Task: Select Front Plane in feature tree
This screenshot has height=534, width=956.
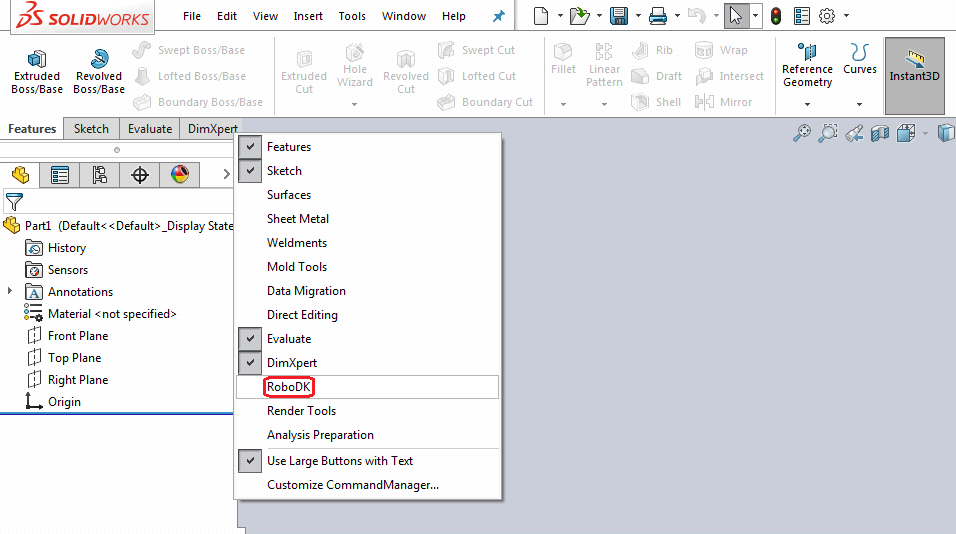Action: coord(77,336)
